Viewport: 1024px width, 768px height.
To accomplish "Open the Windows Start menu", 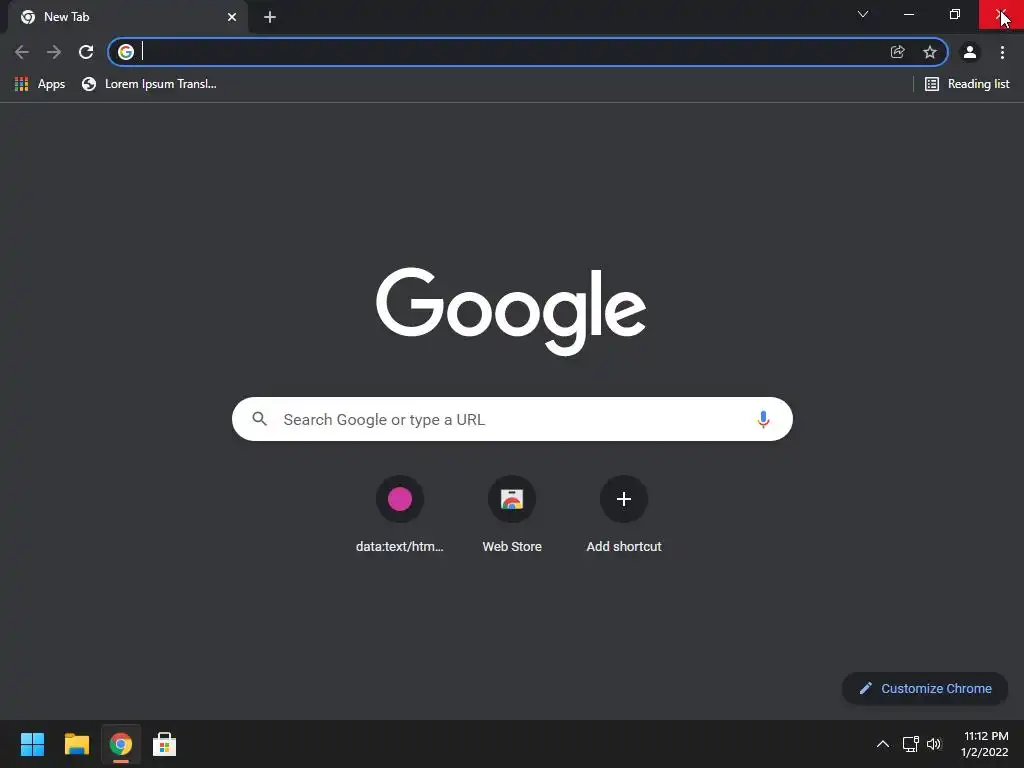I will coord(32,744).
